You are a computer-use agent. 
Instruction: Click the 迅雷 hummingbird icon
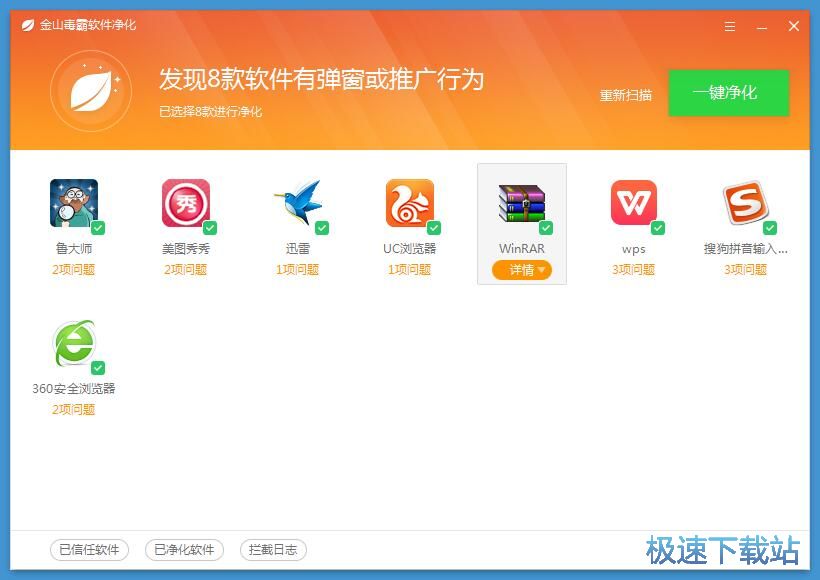point(298,204)
